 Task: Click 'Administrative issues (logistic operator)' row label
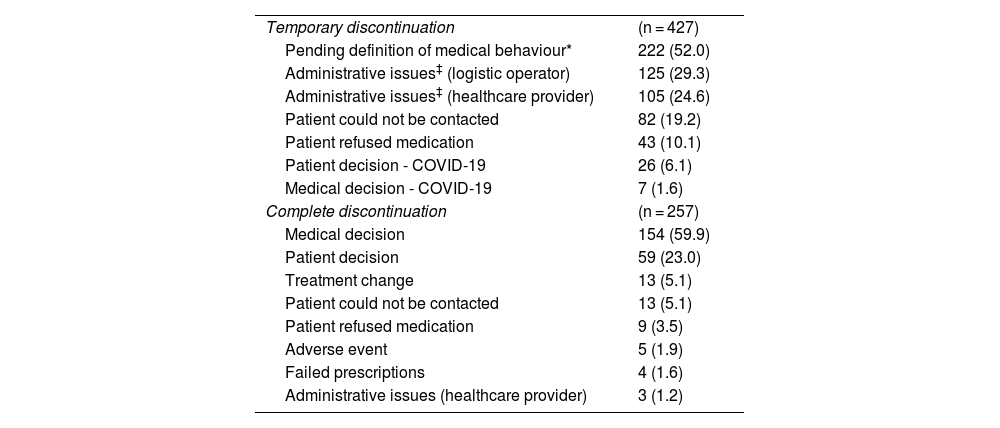(428, 74)
